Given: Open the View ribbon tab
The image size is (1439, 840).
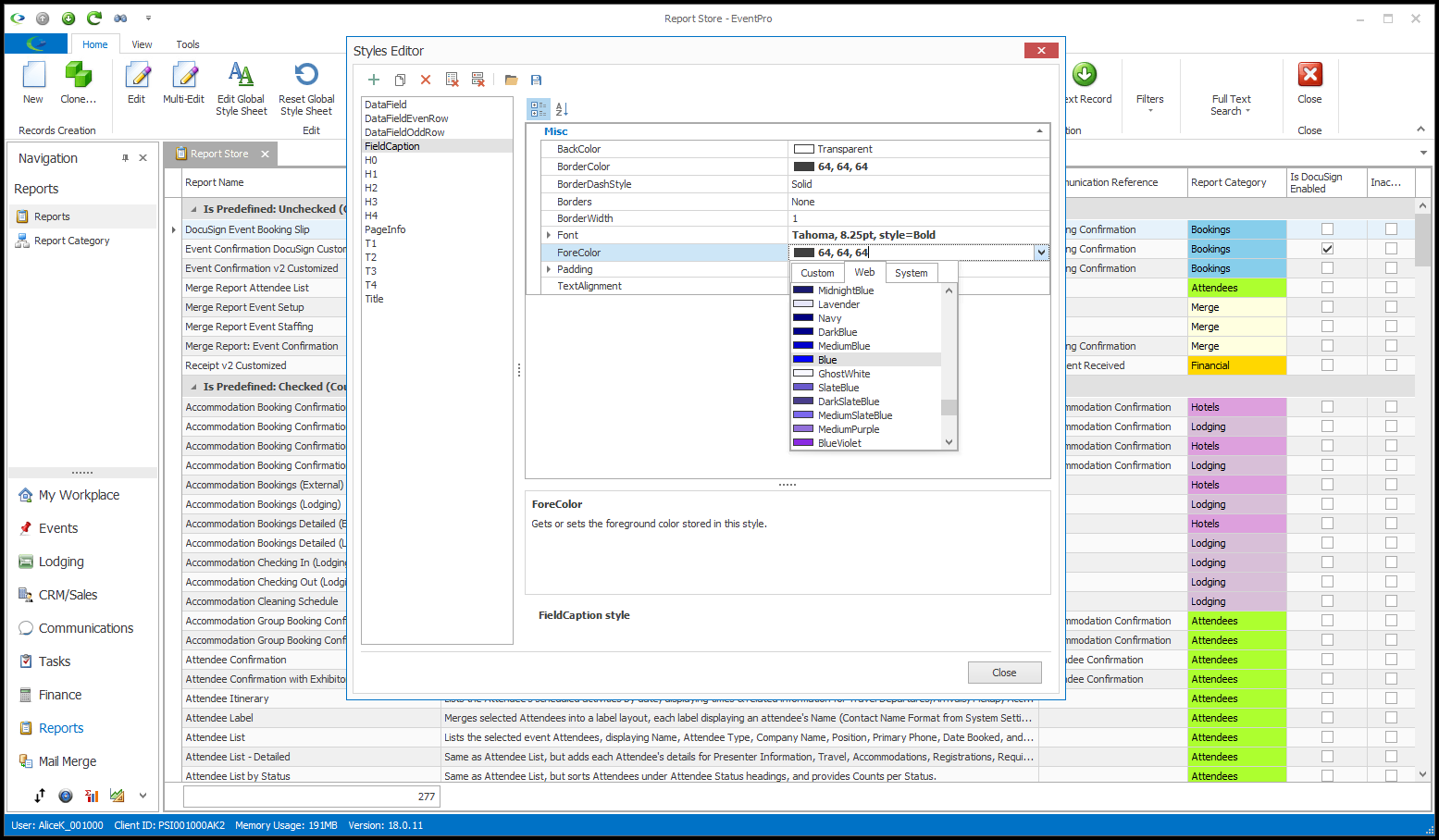Looking at the screenshot, I should pyautogui.click(x=142, y=44).
